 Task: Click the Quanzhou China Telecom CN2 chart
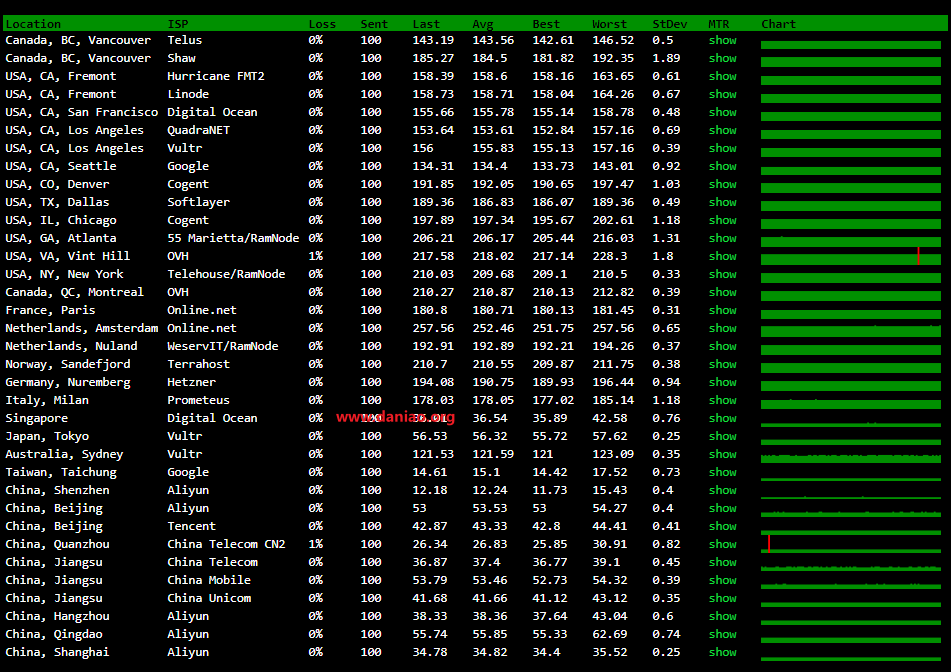tap(851, 544)
